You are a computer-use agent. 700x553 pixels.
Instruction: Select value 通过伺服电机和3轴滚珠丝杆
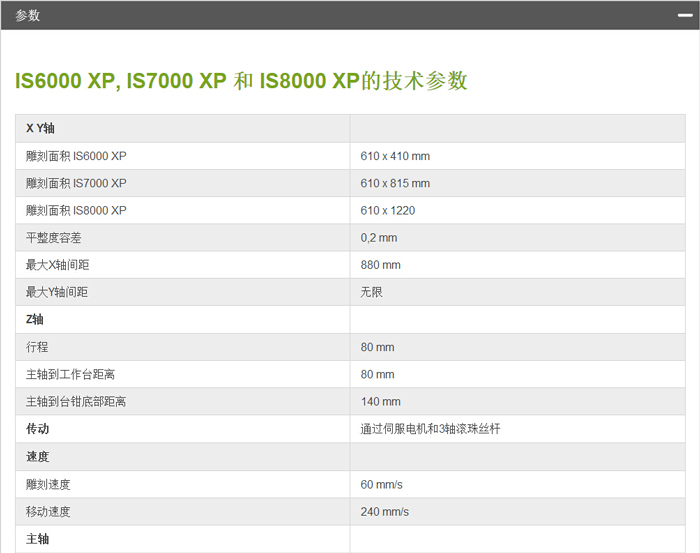430,429
